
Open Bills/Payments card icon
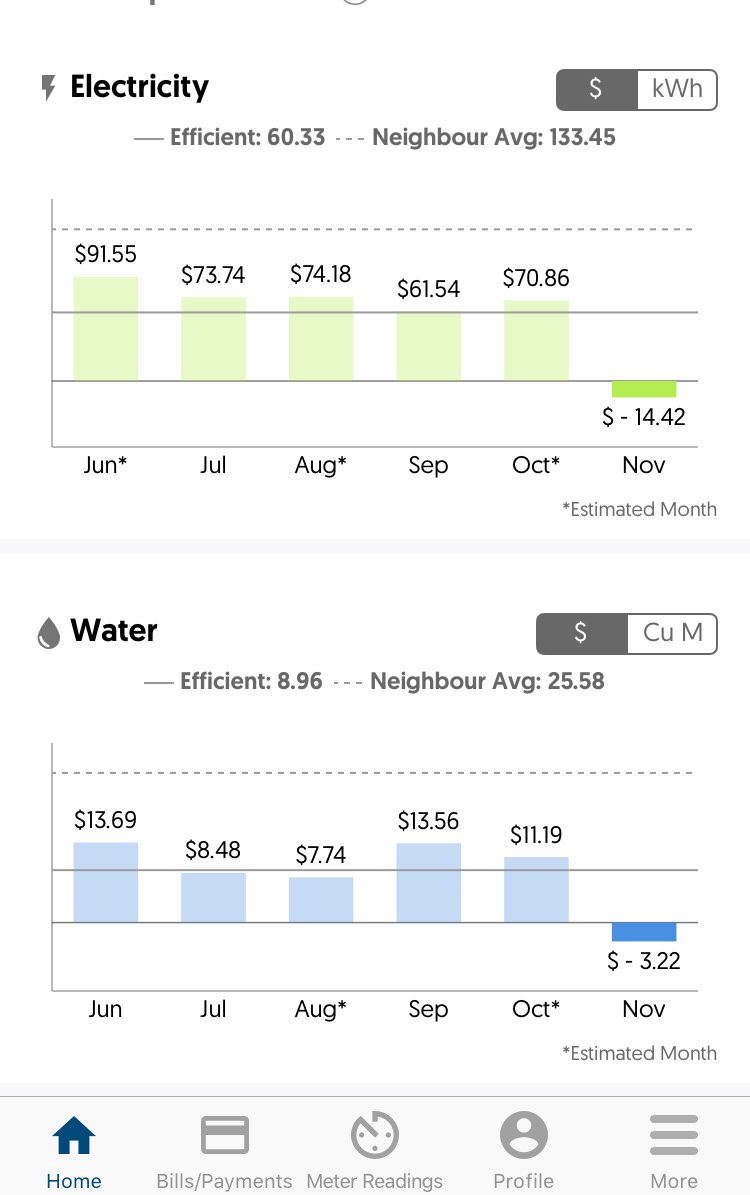[224, 1136]
